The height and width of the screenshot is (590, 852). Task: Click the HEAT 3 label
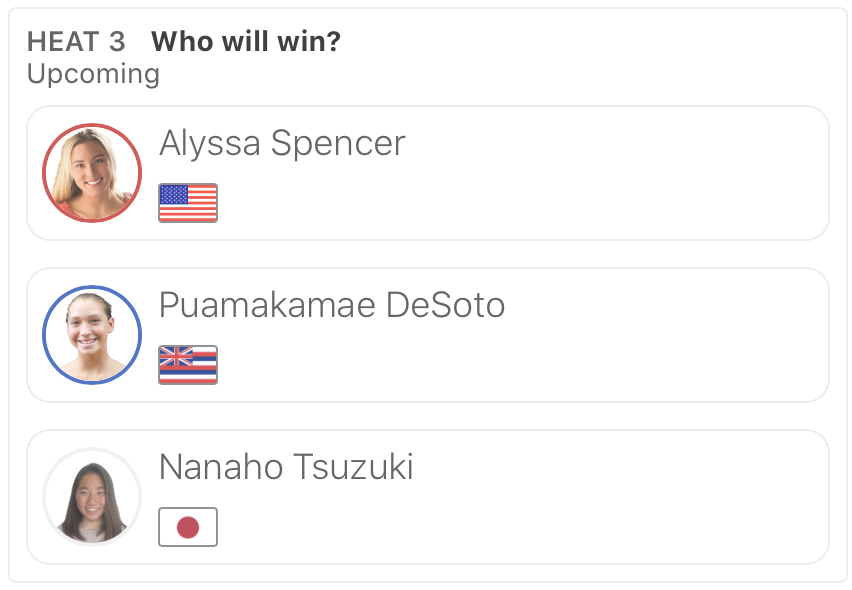[76, 42]
